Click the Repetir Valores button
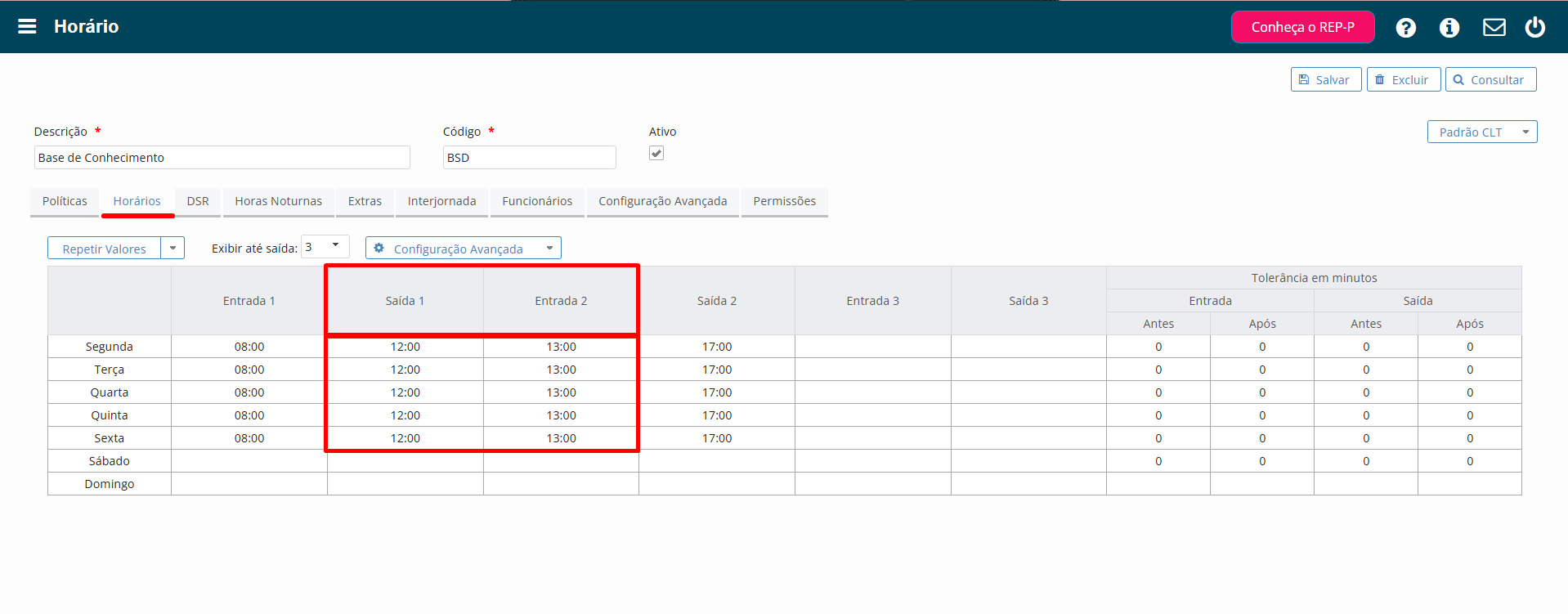Image resolution: width=1568 pixels, height=614 pixels. 105,249
